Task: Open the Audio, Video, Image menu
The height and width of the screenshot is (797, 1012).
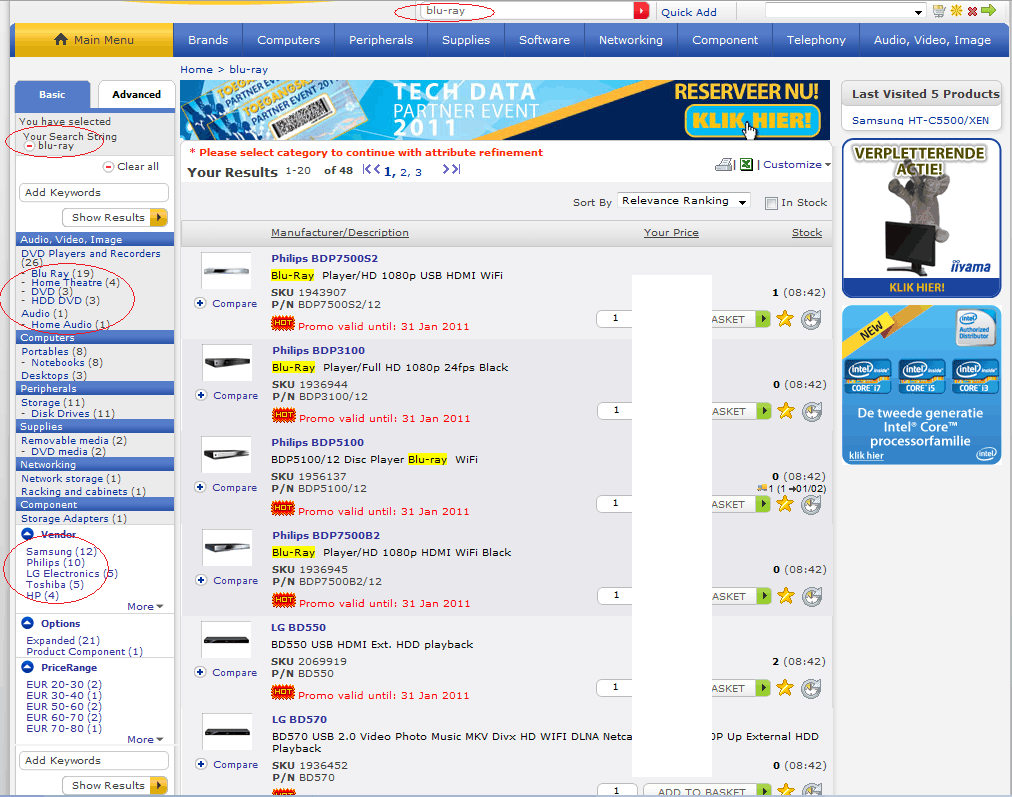Action: 932,40
